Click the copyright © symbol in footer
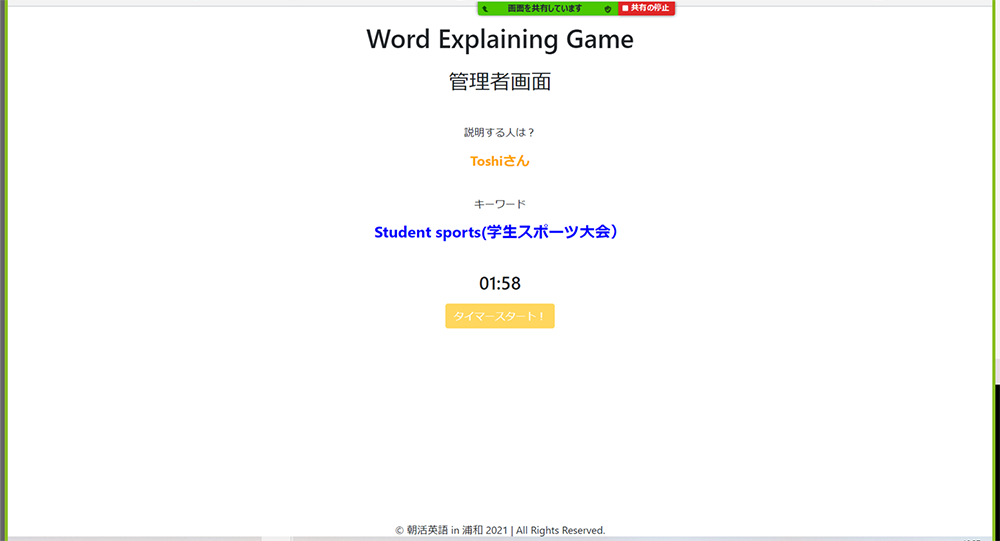1000x541 pixels. pos(400,530)
